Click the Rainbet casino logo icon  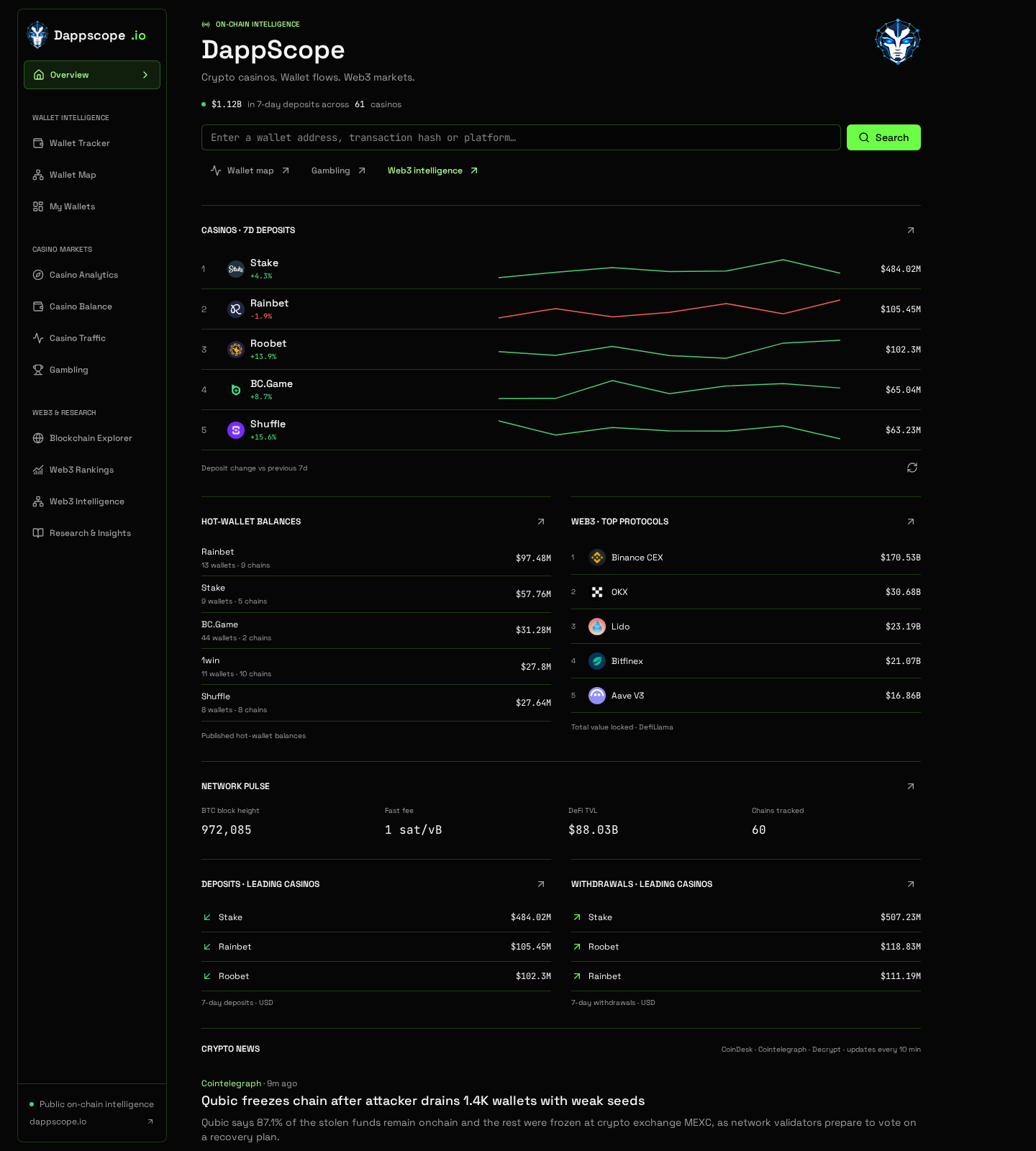[236, 309]
